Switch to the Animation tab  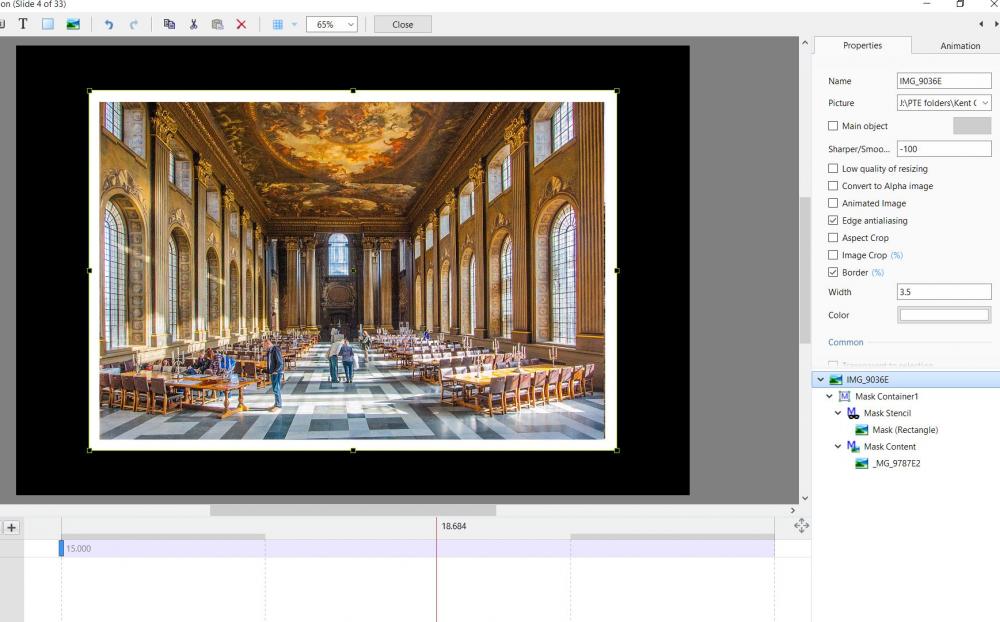pos(959,46)
